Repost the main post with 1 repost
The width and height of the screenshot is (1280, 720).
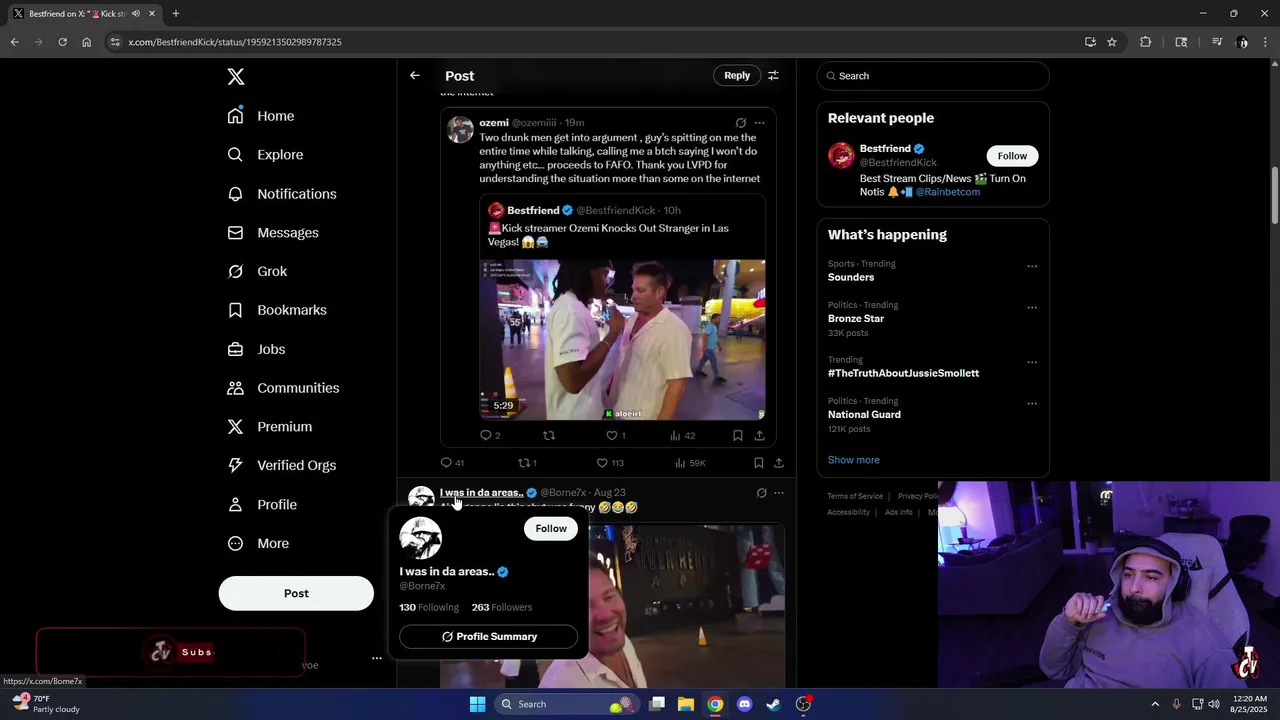(x=527, y=463)
